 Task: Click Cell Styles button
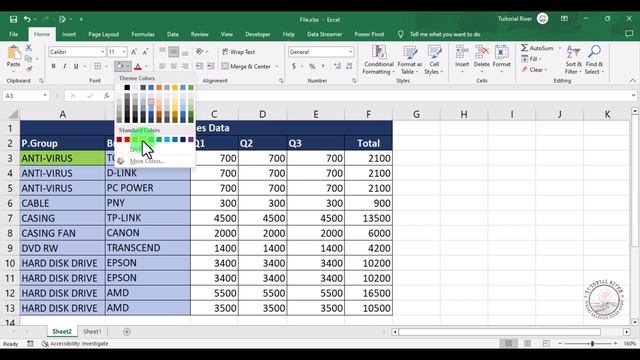tap(434, 60)
